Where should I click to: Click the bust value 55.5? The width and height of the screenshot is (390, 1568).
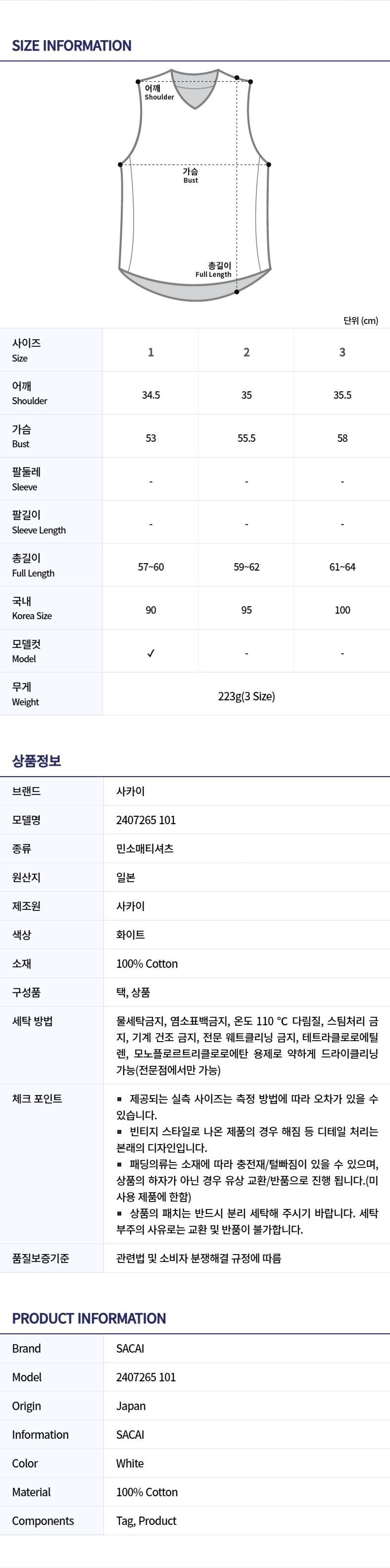point(246,438)
